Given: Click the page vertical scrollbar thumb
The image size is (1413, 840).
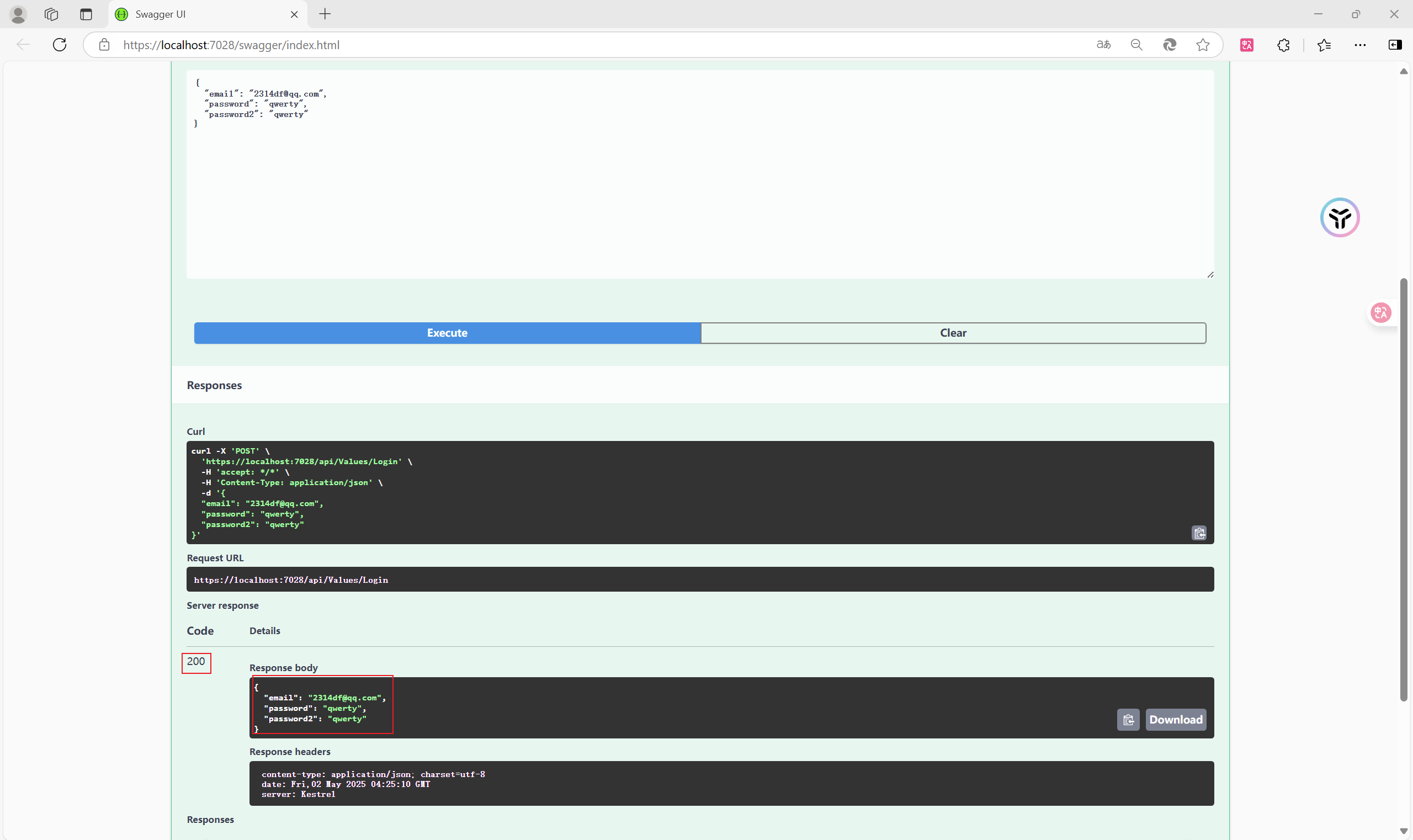Looking at the screenshot, I should 1404,490.
